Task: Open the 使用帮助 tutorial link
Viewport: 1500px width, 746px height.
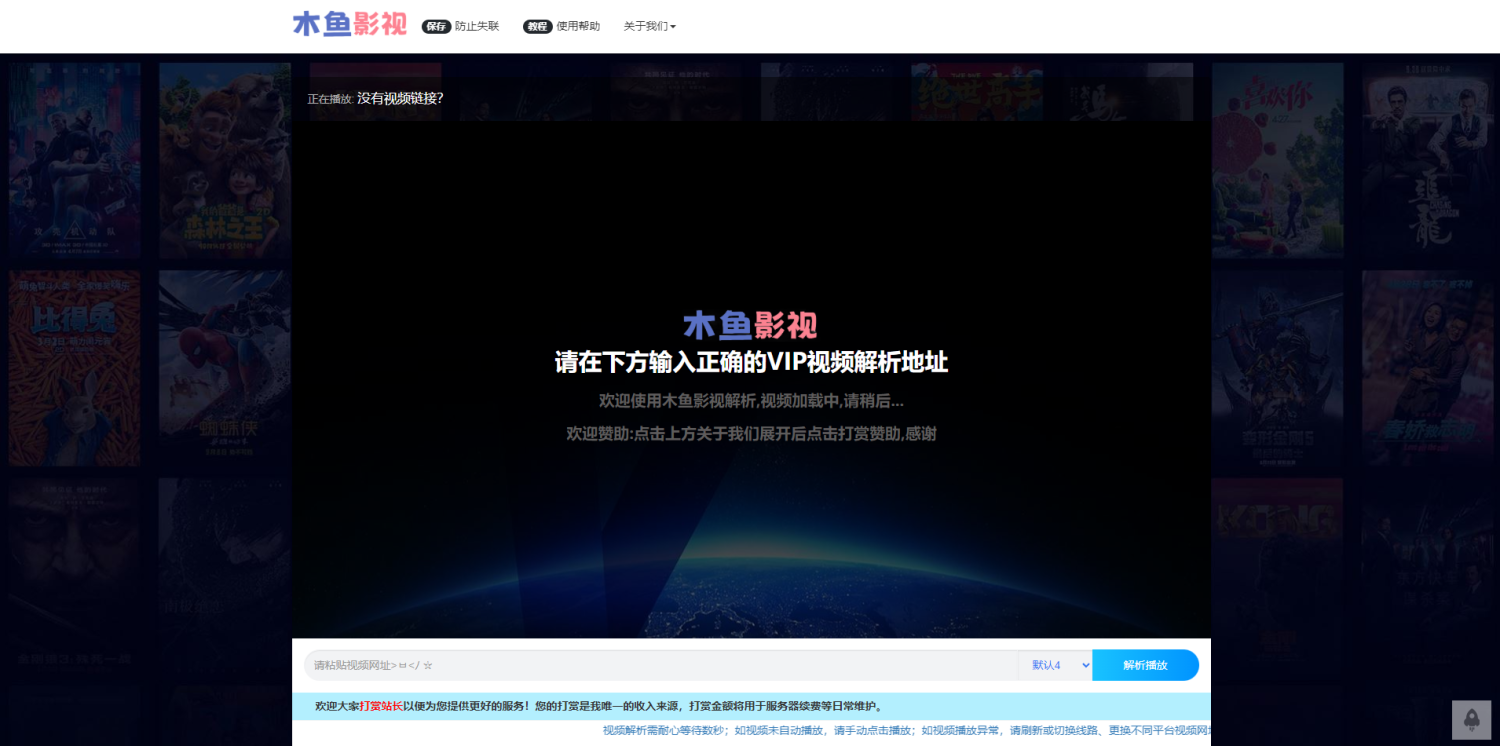Action: click(x=578, y=26)
